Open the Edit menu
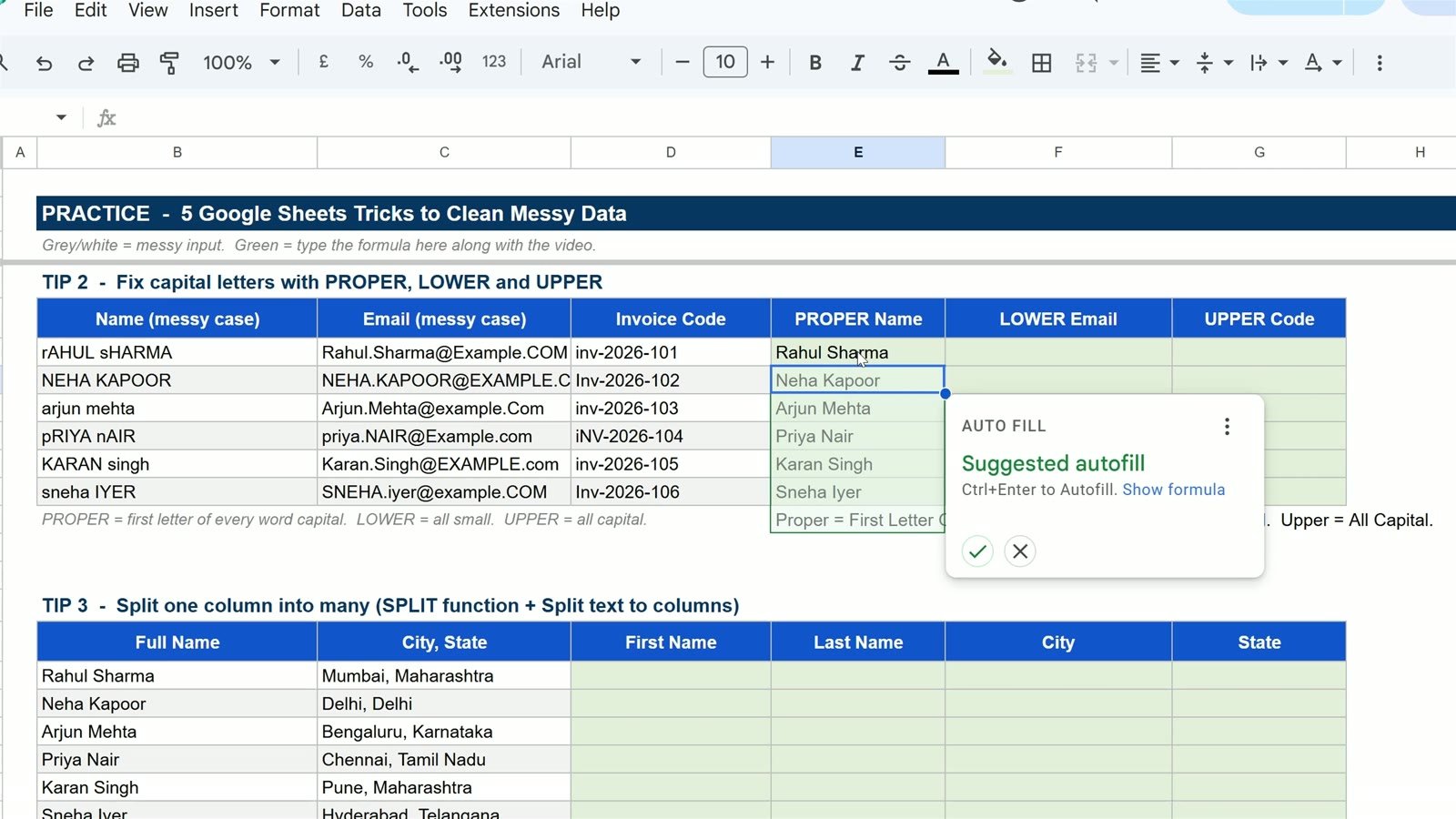This screenshot has height=819, width=1456. coord(90,10)
